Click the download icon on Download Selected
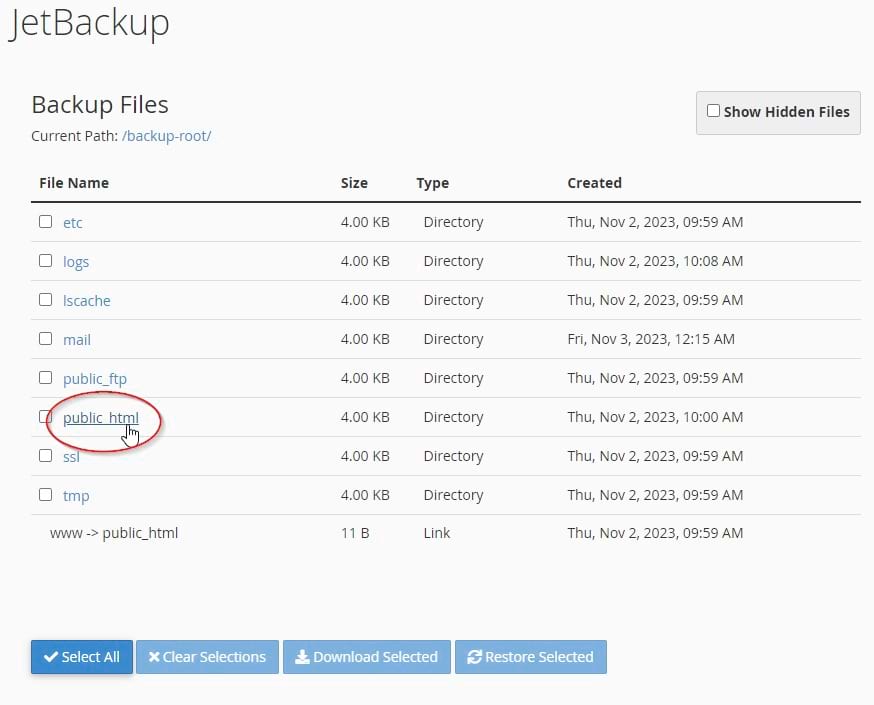Screen dimensions: 874x705 [x=302, y=657]
